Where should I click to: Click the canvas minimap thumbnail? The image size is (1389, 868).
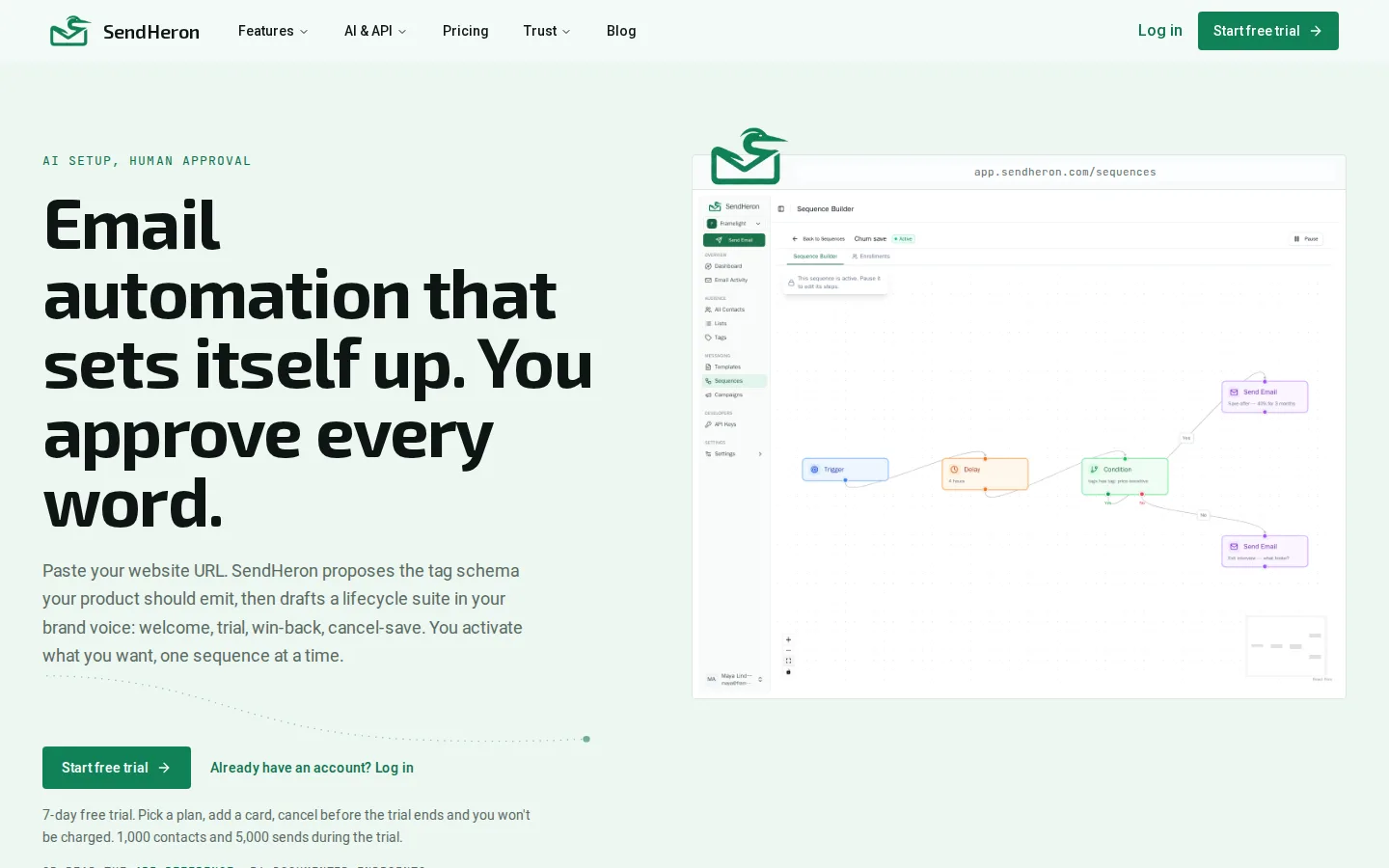[1286, 646]
